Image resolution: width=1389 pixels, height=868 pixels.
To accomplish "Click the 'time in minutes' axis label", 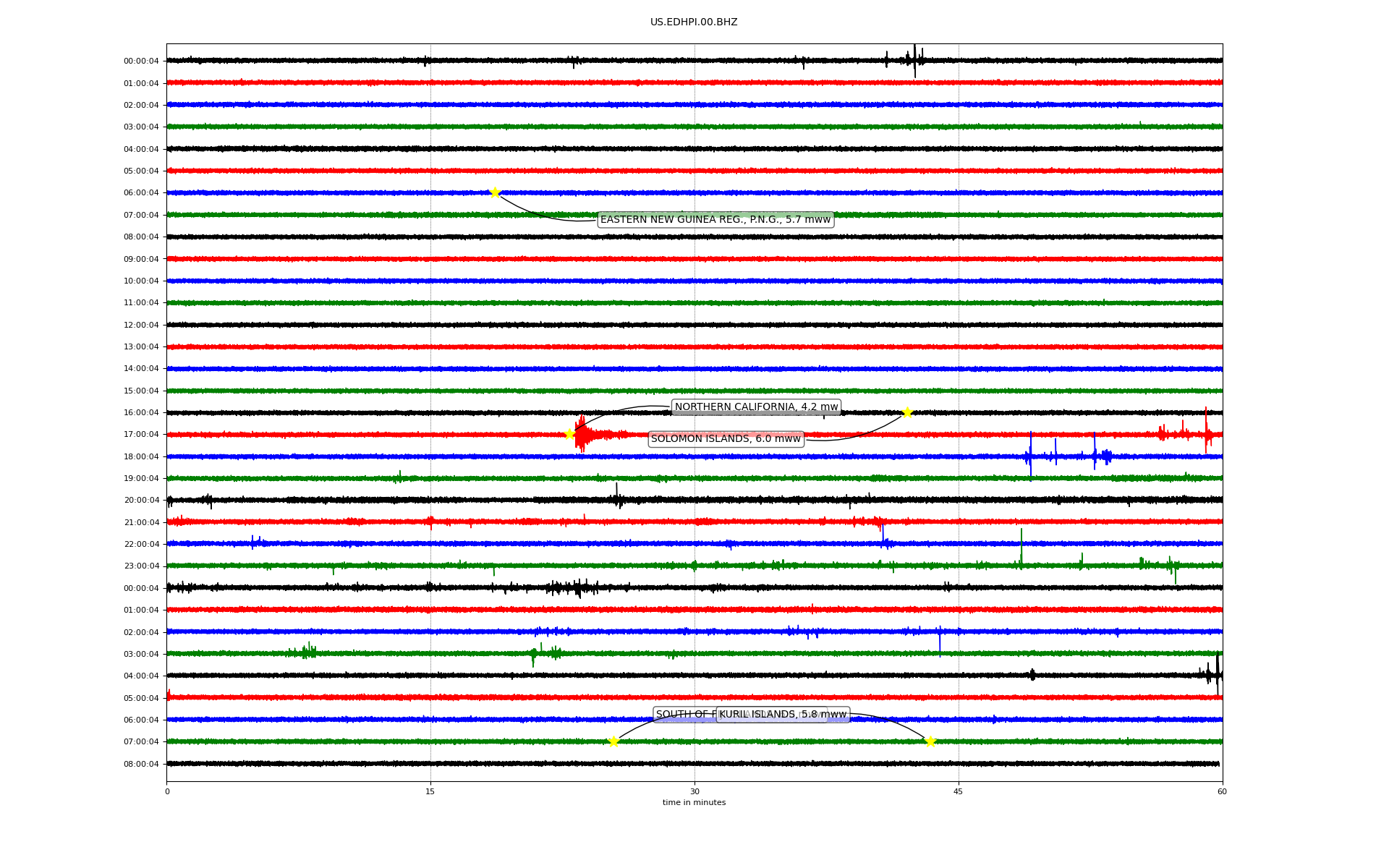I will [694, 803].
